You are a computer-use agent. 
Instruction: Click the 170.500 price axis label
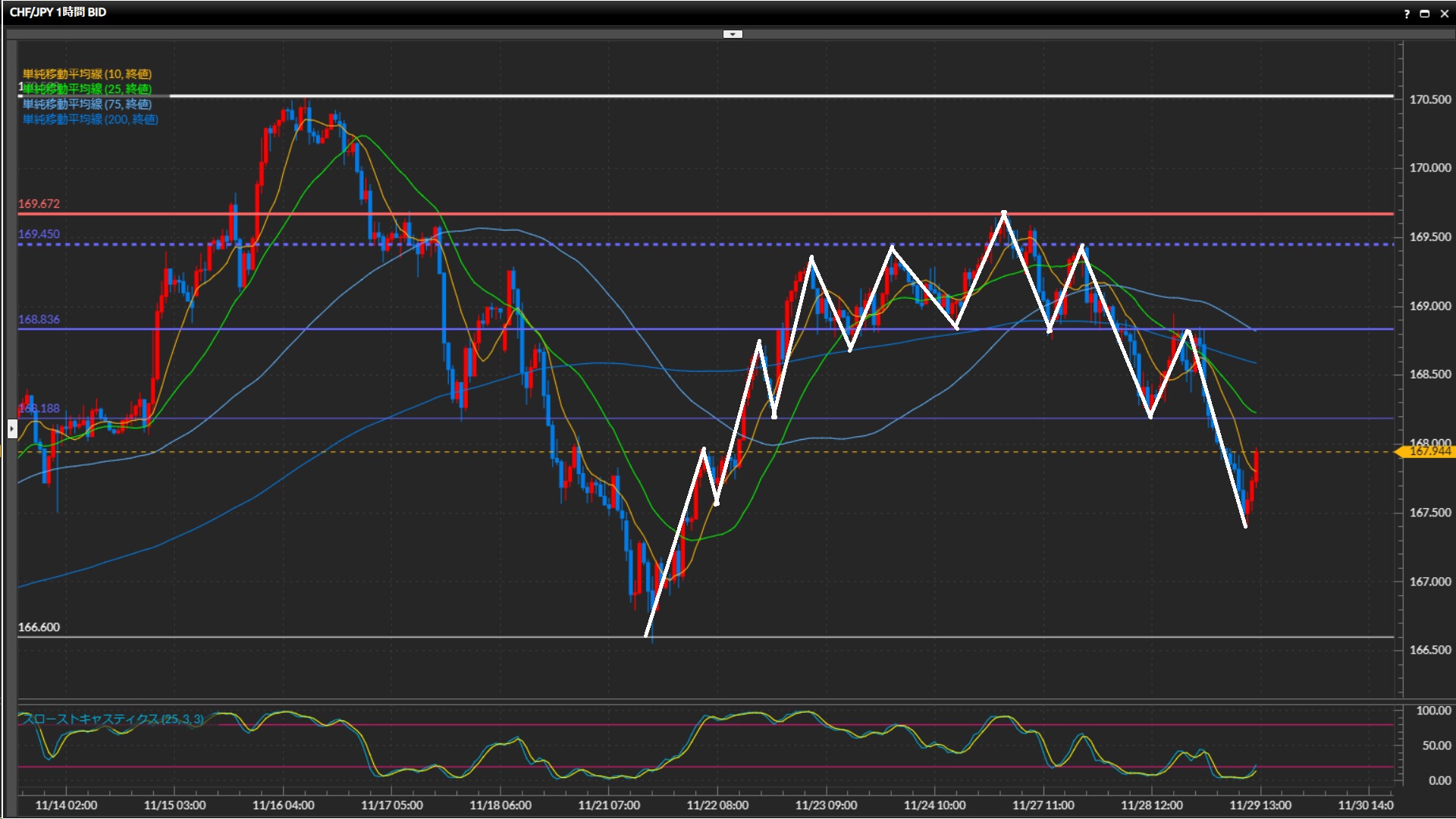(1429, 99)
